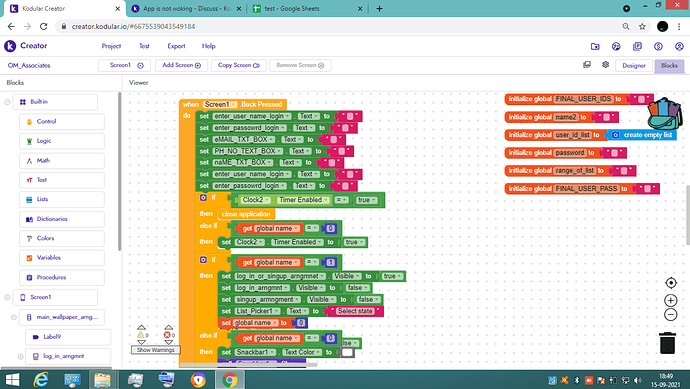Screen dimensions: 690x389
Task: Click the blocks palette vertical scrollbar
Action: 119,172
